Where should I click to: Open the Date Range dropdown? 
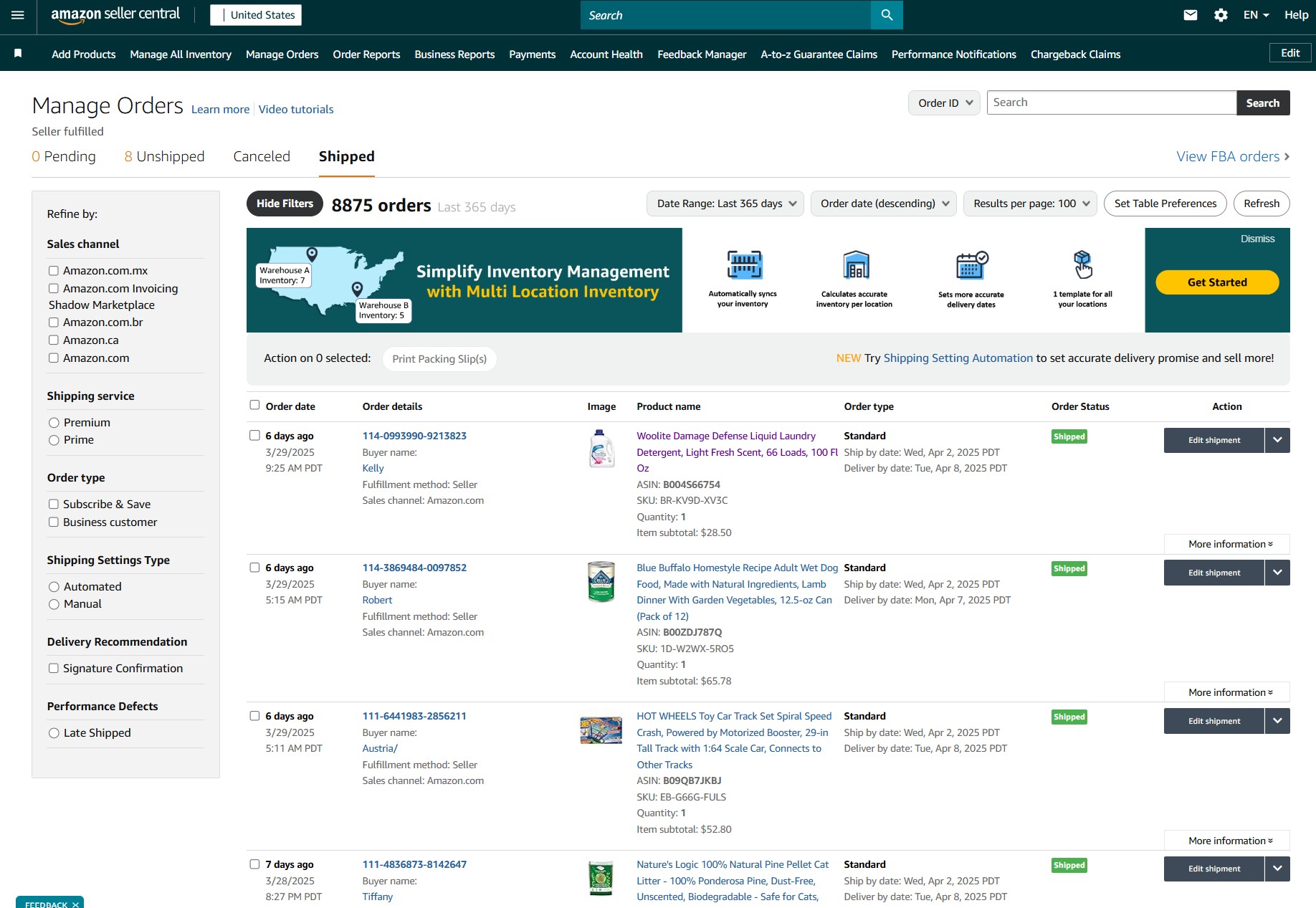725,204
